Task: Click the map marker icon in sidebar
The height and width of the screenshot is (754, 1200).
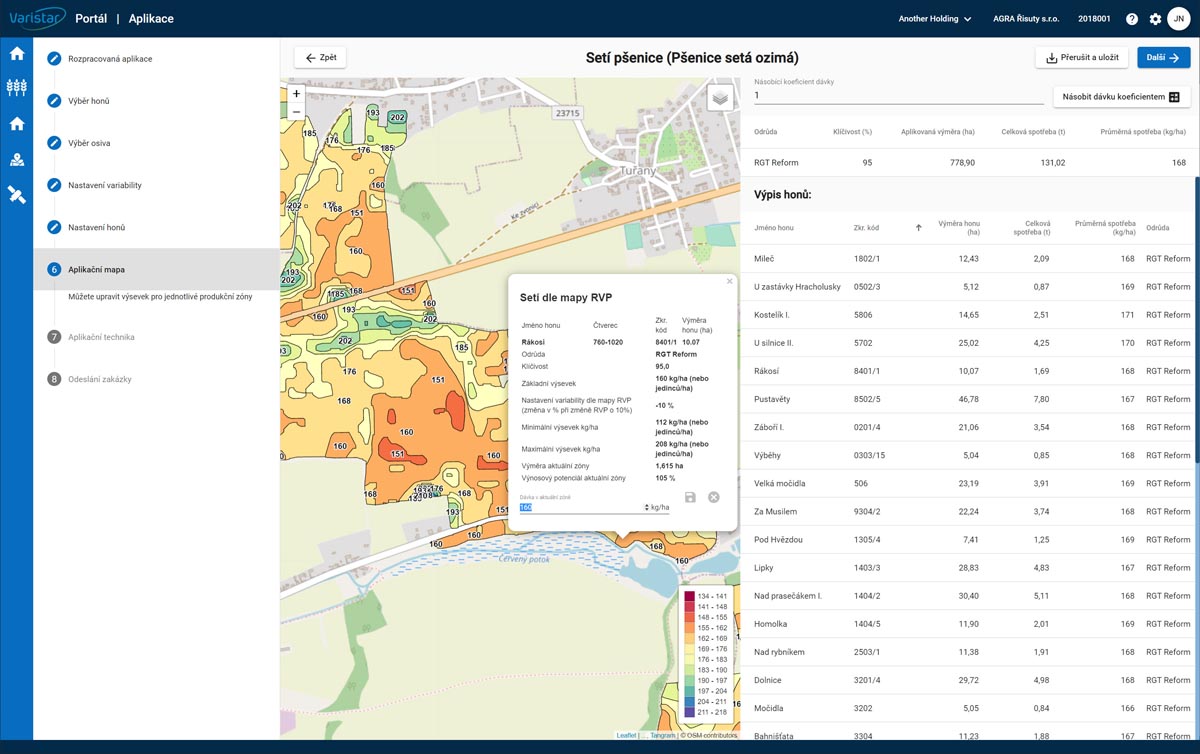Action: pyautogui.click(x=16, y=160)
